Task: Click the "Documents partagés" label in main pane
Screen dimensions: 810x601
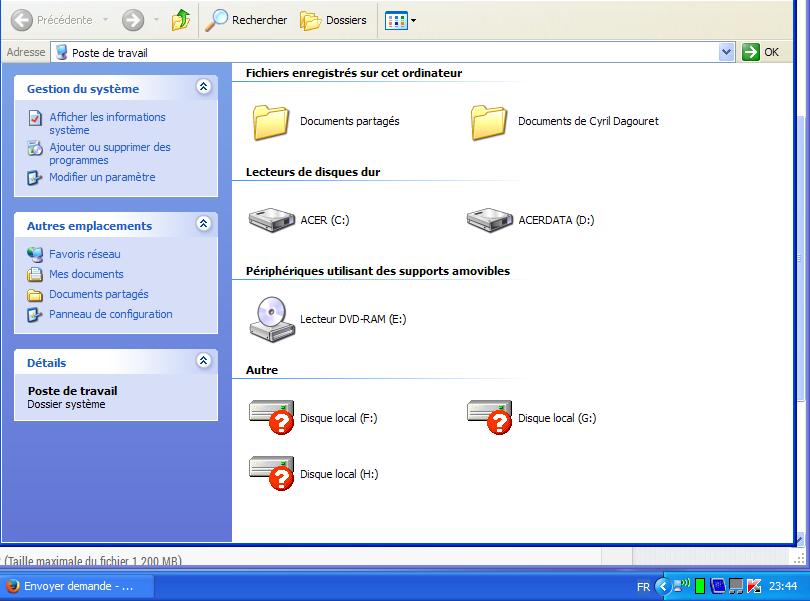Action: point(350,121)
